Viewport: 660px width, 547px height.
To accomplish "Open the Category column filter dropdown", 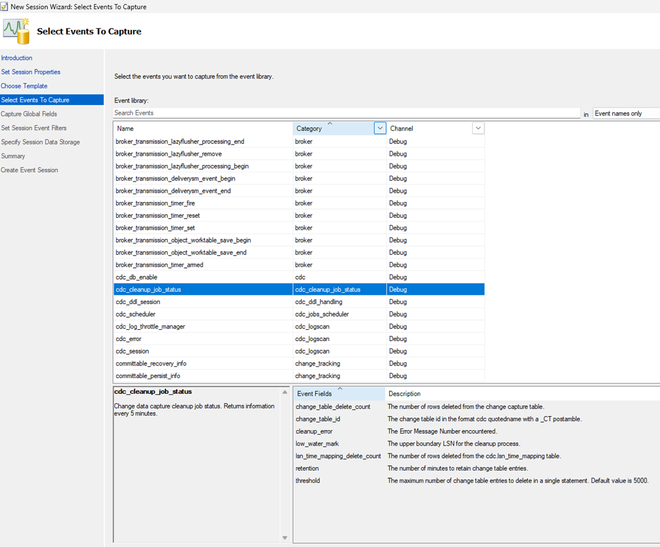I will (380, 128).
